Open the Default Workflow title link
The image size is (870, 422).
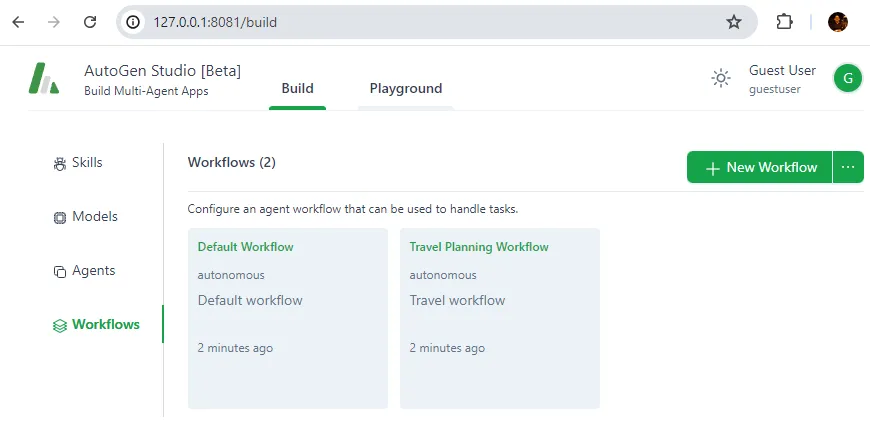click(x=245, y=247)
